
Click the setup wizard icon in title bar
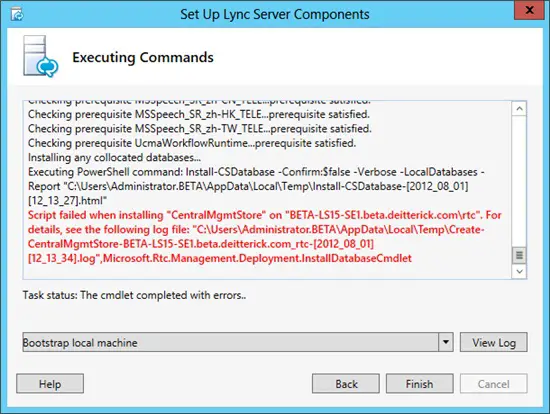(17, 14)
